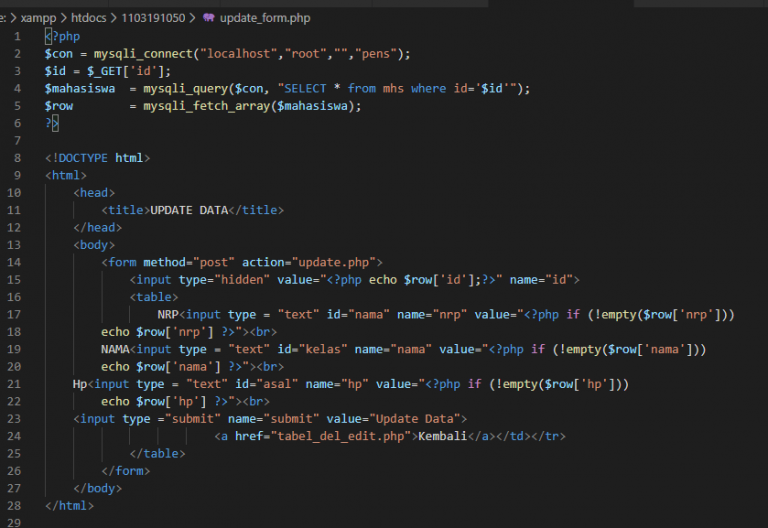Click line number 1 in the gutter
The image size is (768, 528).
(x=16, y=37)
